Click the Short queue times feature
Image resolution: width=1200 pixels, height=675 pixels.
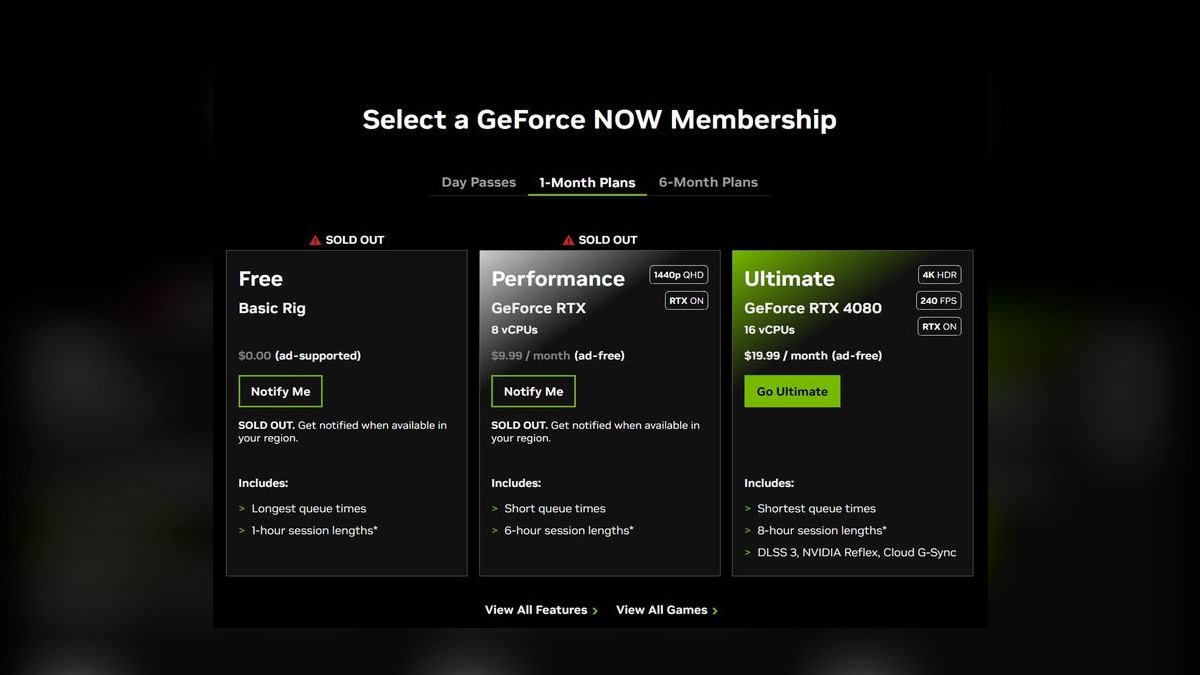[555, 509]
